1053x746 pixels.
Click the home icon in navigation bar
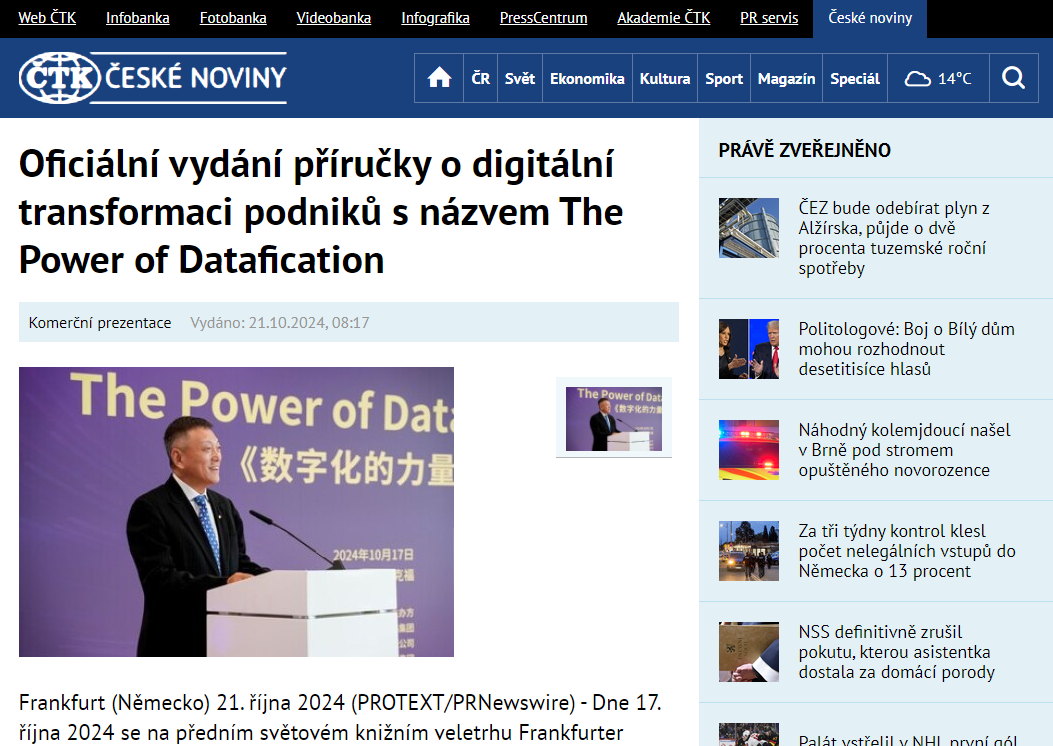(439, 78)
